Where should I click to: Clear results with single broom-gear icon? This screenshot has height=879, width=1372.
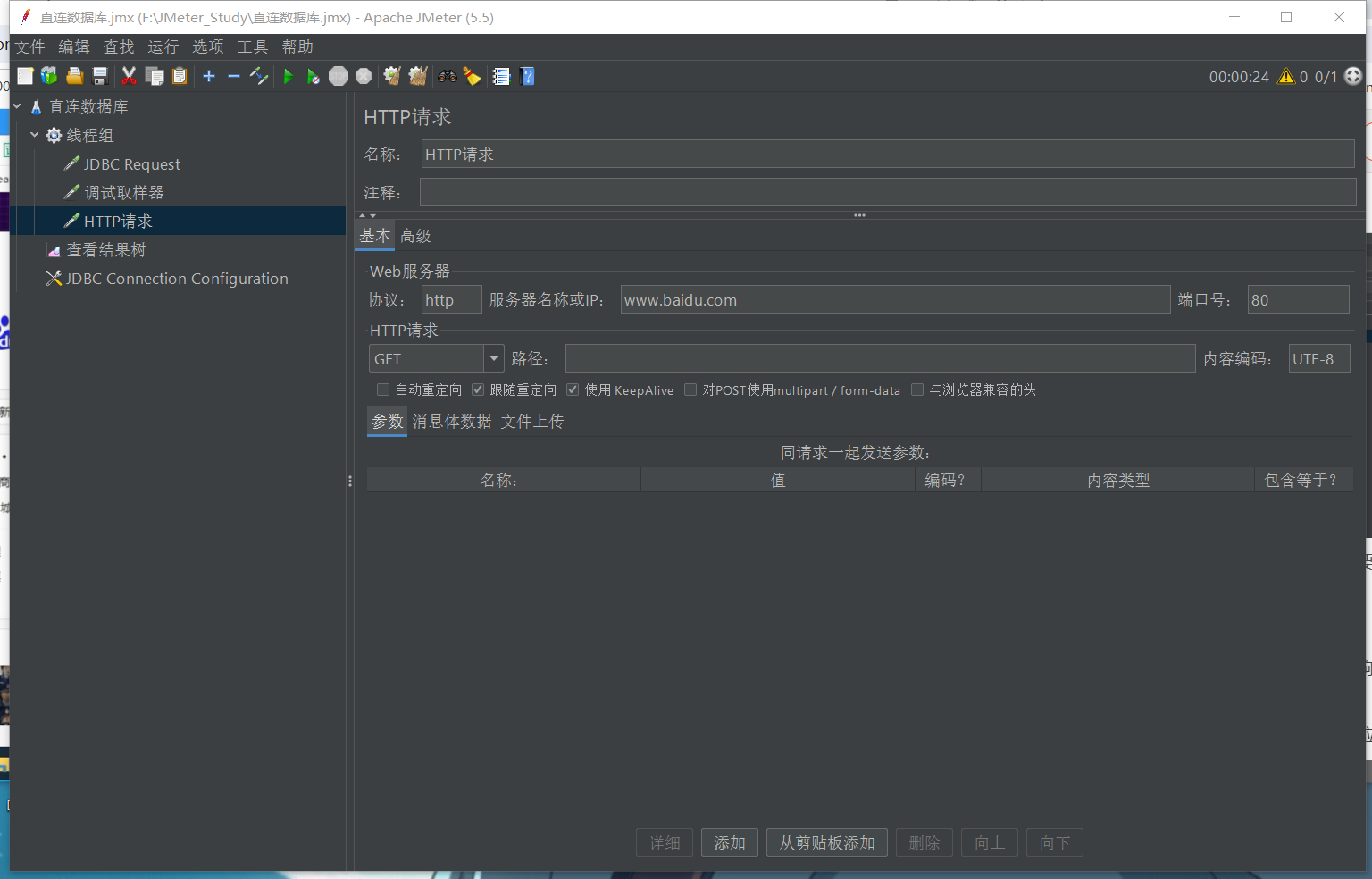pos(392,77)
